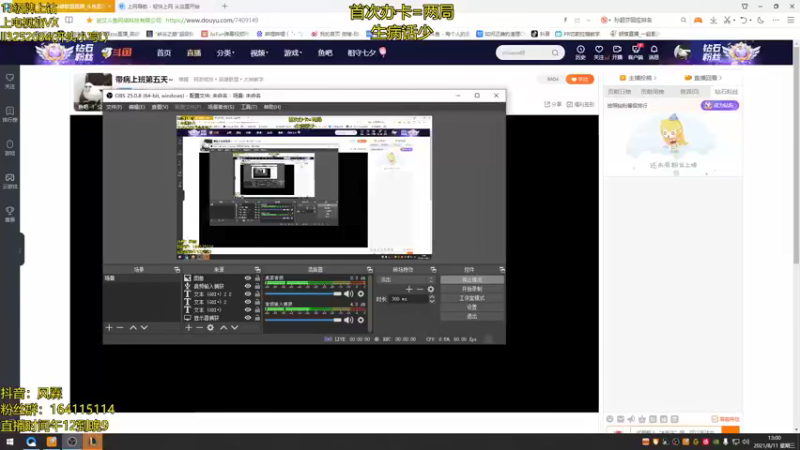Toggle visibility of the display capture source
Screen dimensions: 800x450
click(x=248, y=317)
